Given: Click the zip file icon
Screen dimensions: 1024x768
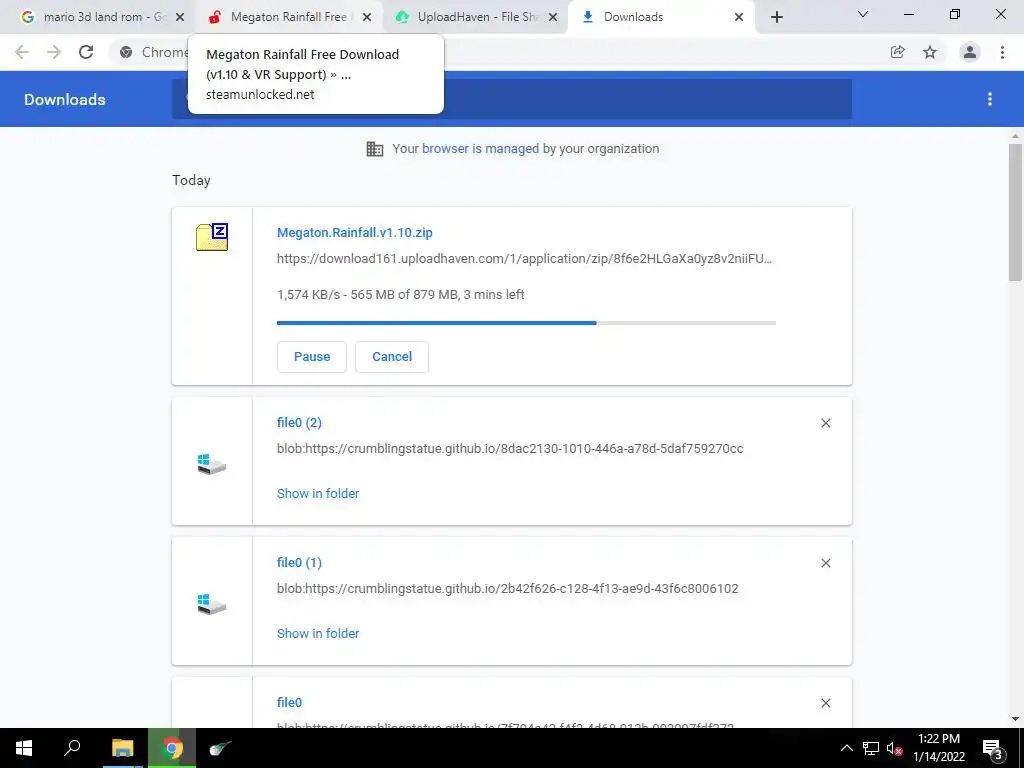Looking at the screenshot, I should 212,237.
